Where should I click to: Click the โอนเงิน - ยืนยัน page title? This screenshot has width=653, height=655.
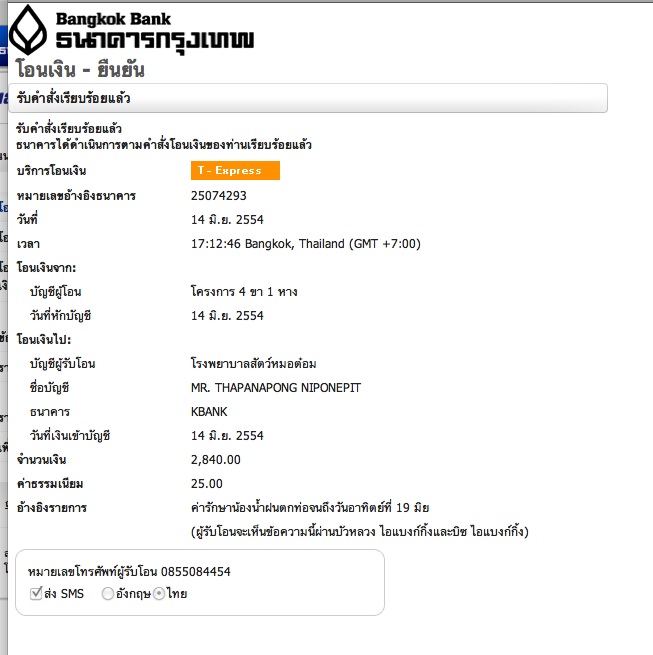coord(80,69)
